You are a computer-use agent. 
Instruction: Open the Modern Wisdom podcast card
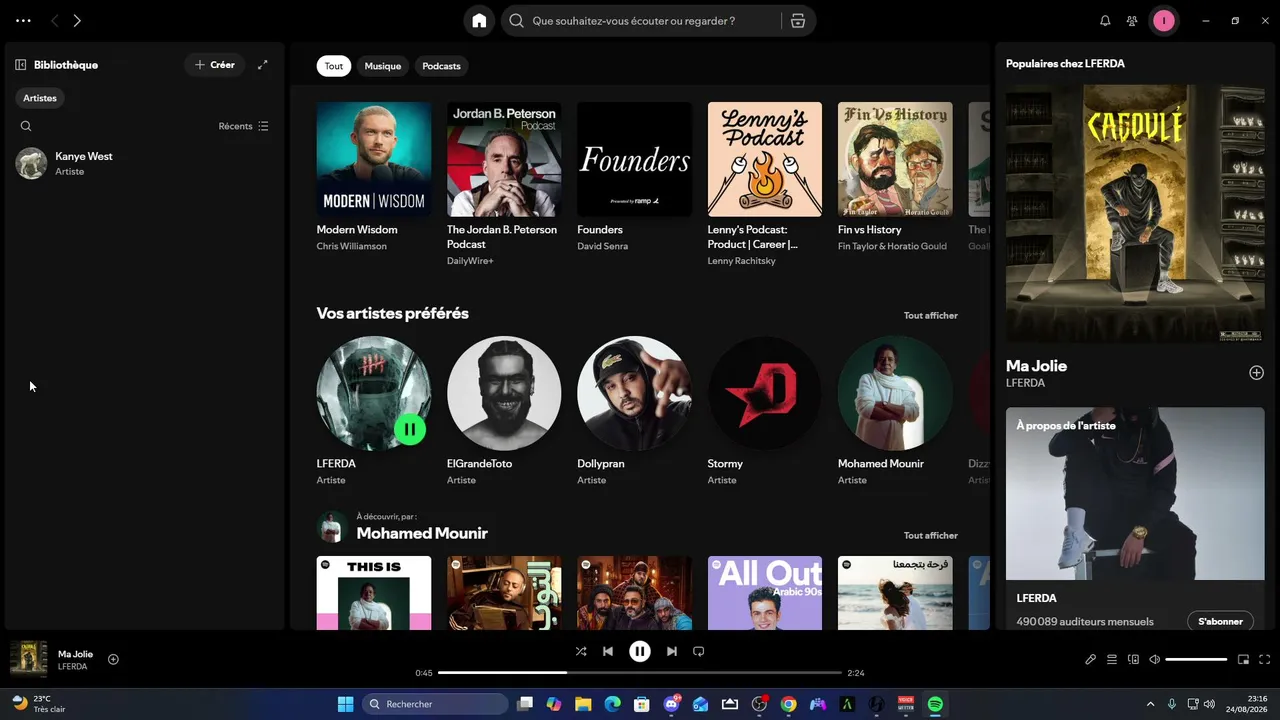coord(374,177)
